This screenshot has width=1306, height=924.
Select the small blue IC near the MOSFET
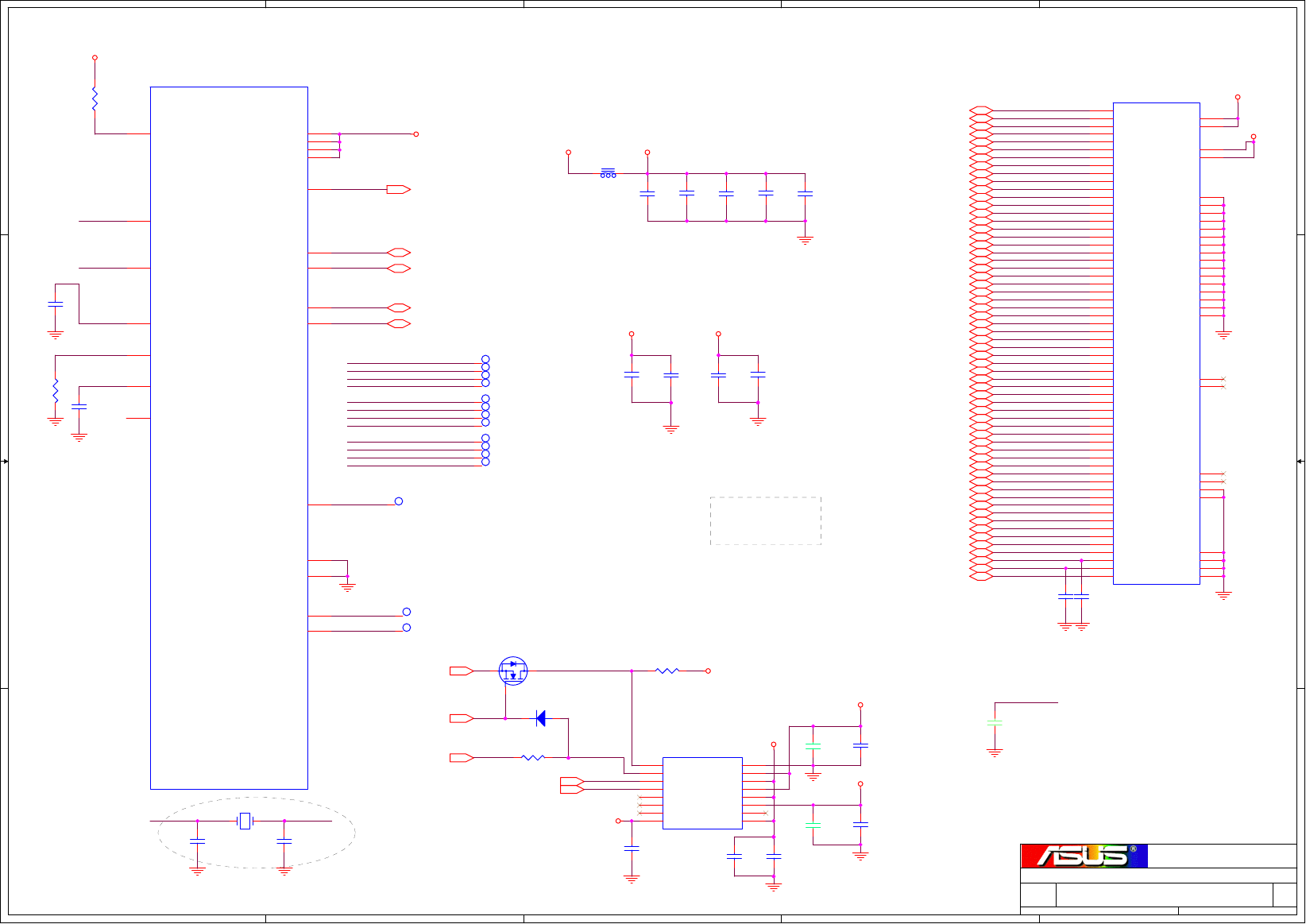coord(702,793)
